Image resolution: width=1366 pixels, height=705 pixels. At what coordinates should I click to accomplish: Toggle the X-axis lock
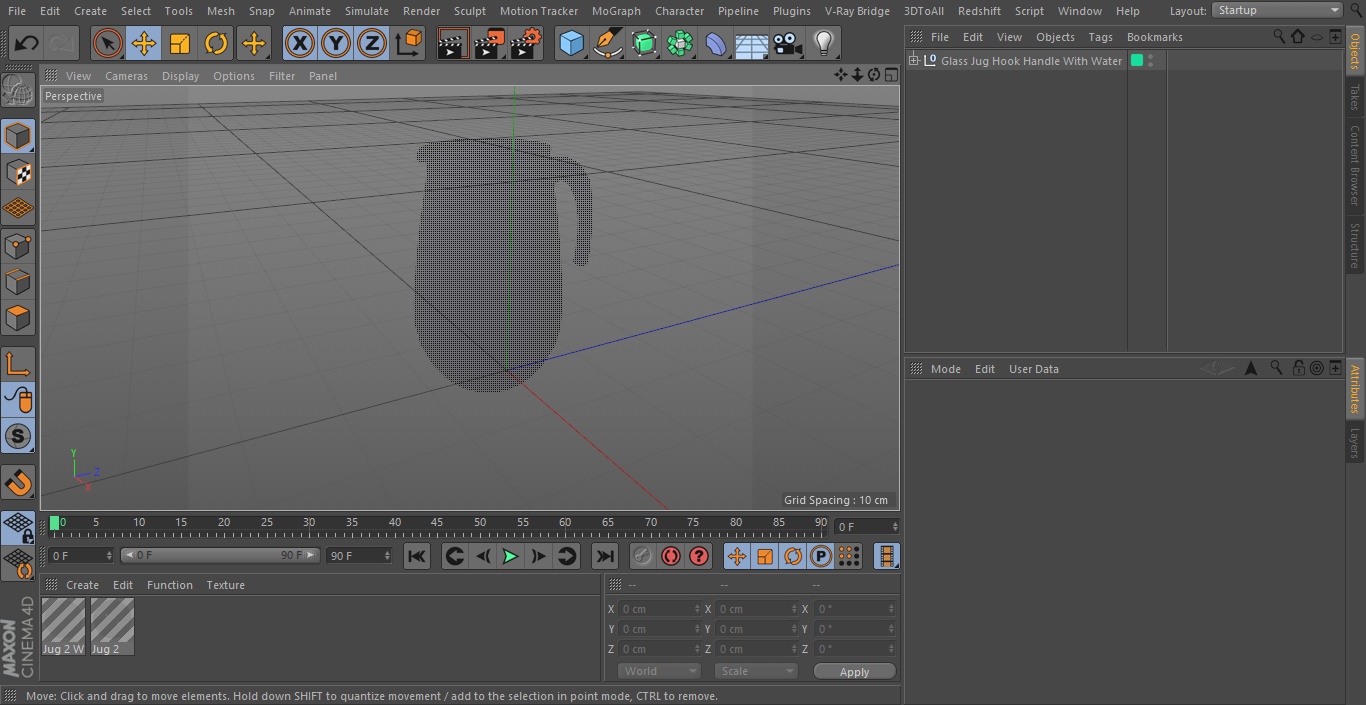pos(299,43)
